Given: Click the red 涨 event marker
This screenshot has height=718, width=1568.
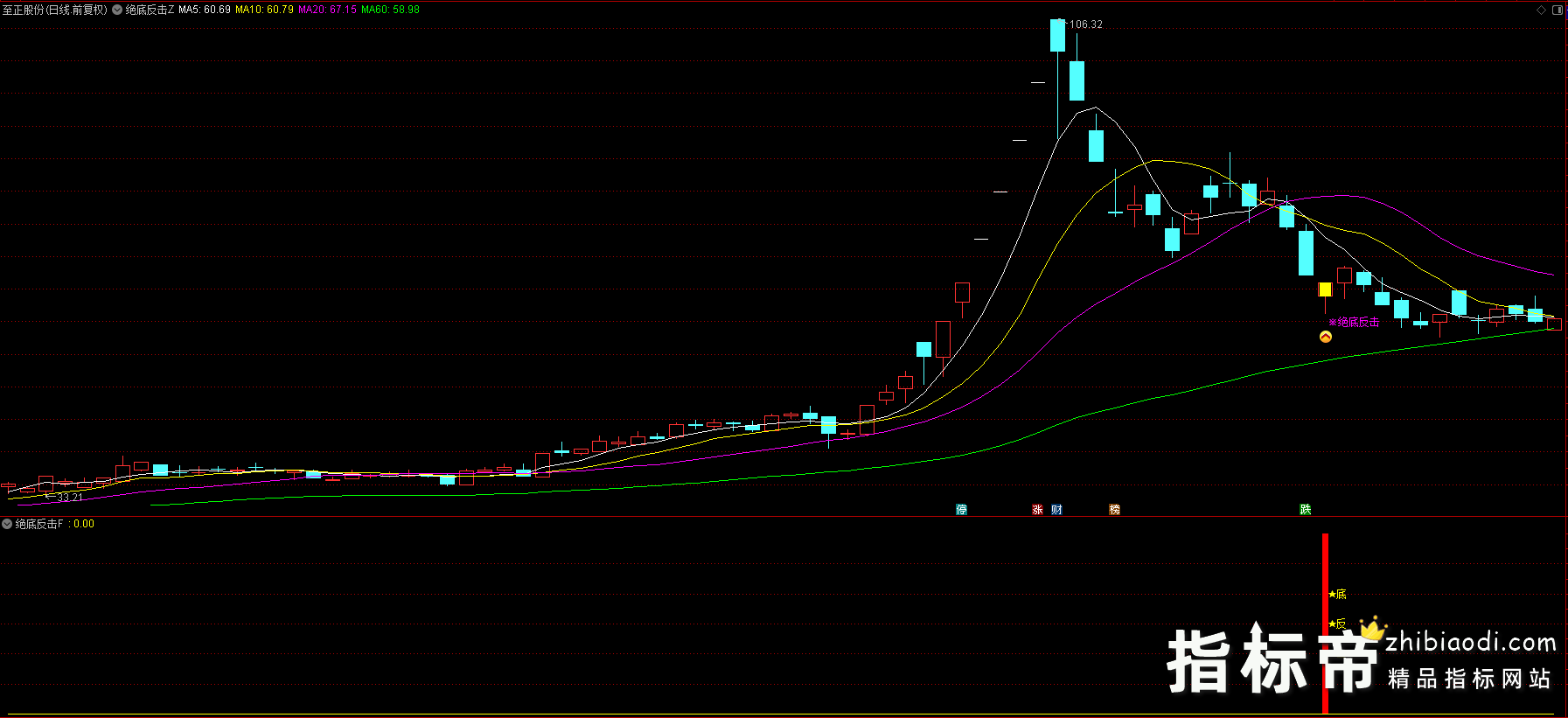Looking at the screenshot, I should (x=1037, y=509).
